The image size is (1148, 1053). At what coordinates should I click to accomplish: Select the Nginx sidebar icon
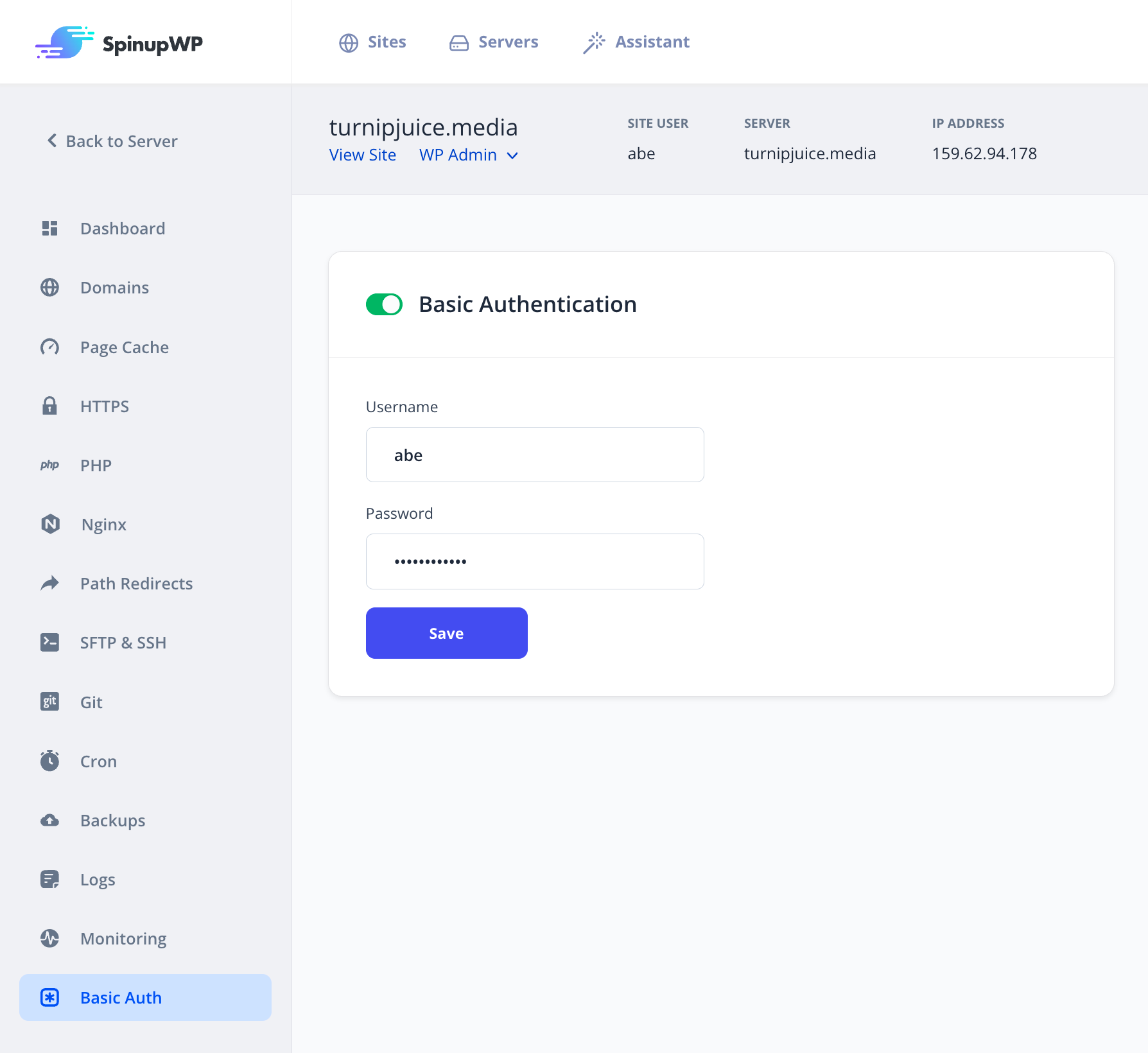click(x=49, y=524)
